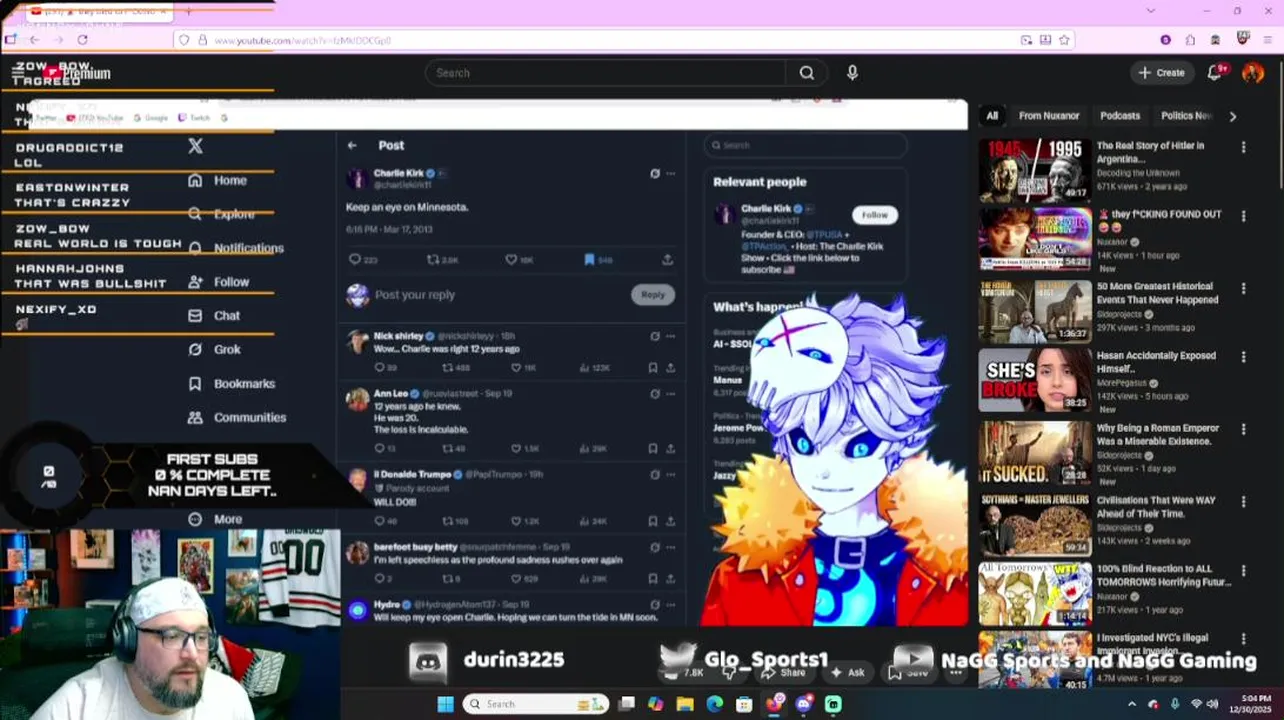Click the X search box in the video
This screenshot has height=720, width=1284.
coord(805,145)
